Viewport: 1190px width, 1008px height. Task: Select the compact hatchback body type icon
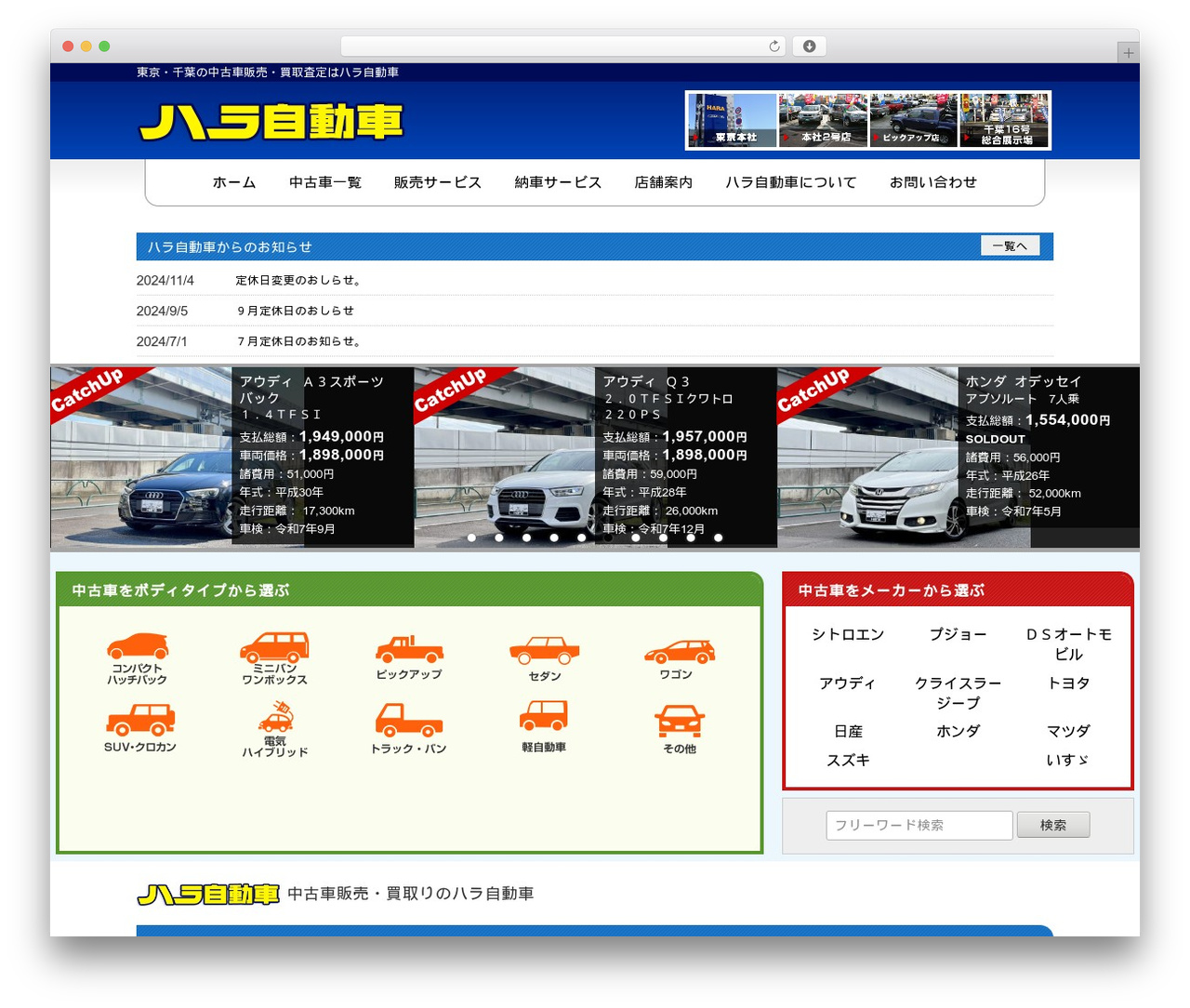coord(137,659)
